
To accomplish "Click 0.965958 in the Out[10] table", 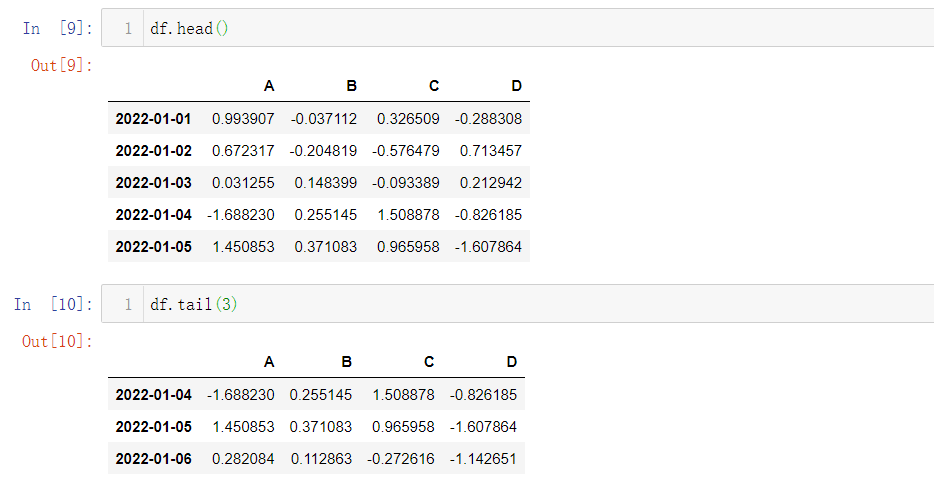I will (403, 427).
